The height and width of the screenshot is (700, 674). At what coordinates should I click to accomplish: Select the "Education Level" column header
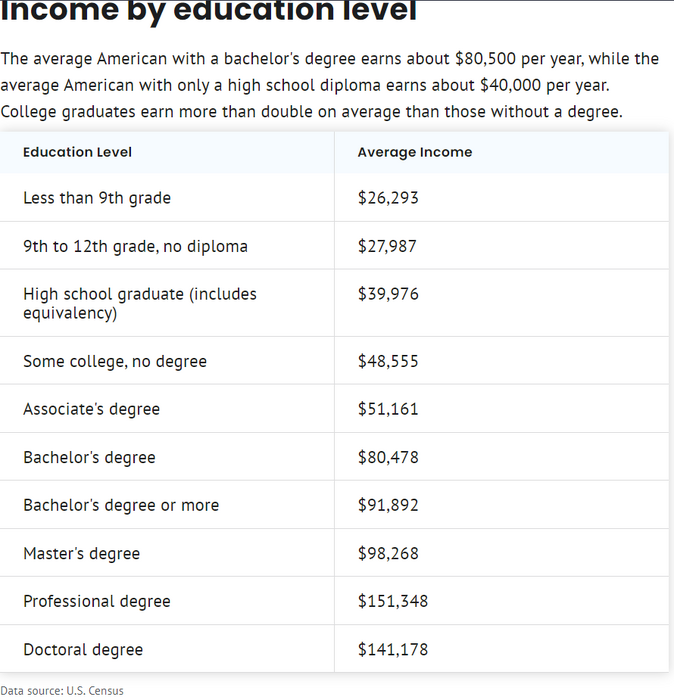[77, 152]
